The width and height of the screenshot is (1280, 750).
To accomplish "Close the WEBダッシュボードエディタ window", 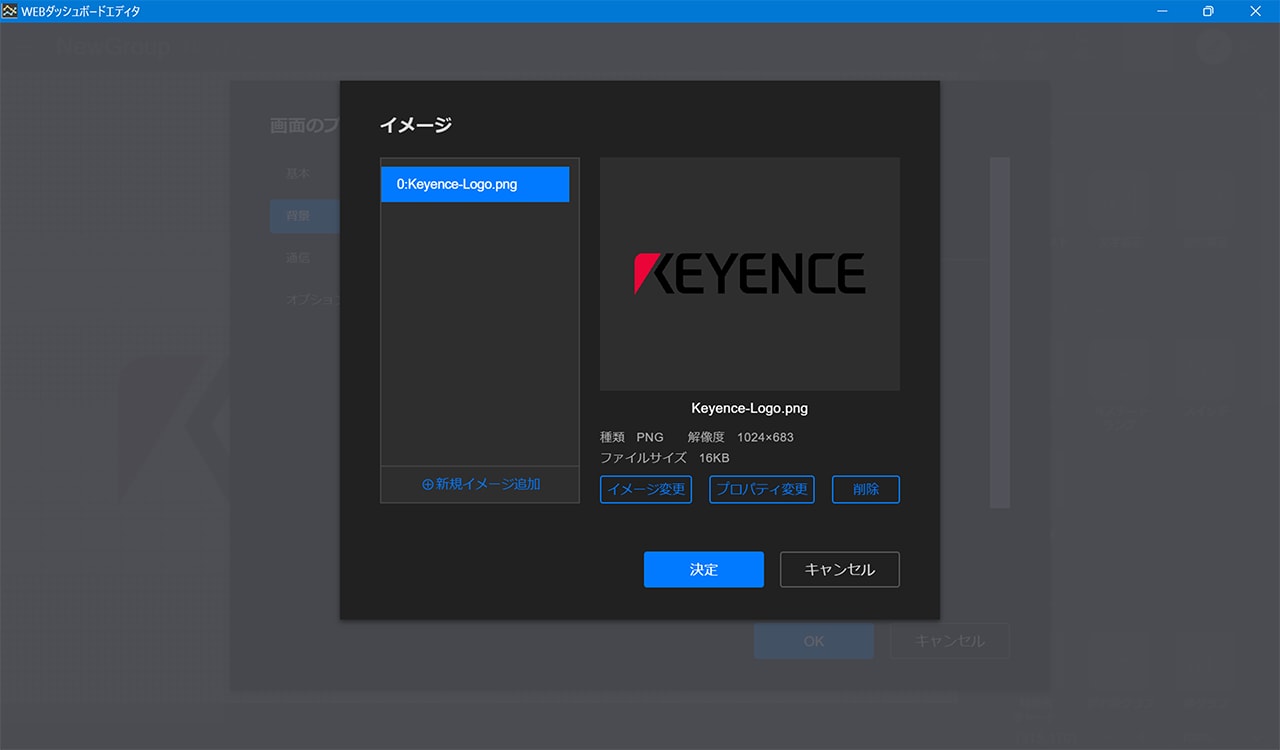I will 1255,11.
